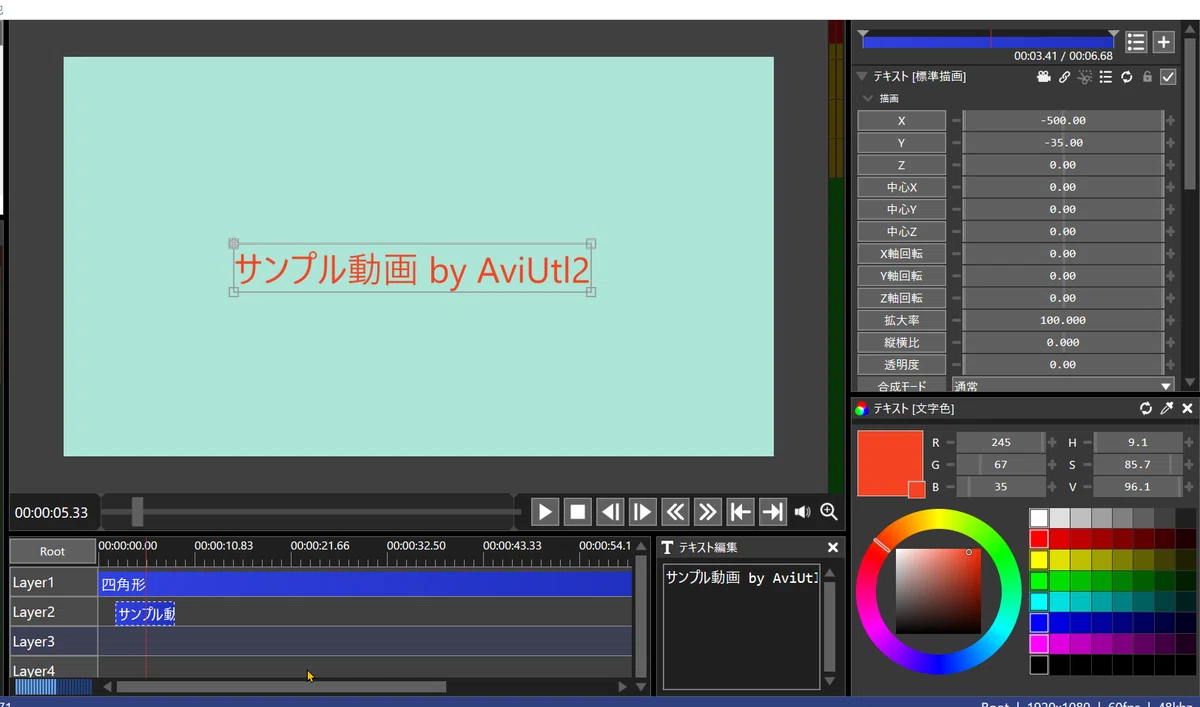Decrease 透明度 value with its minus
The image size is (1200, 707).
pos(956,365)
